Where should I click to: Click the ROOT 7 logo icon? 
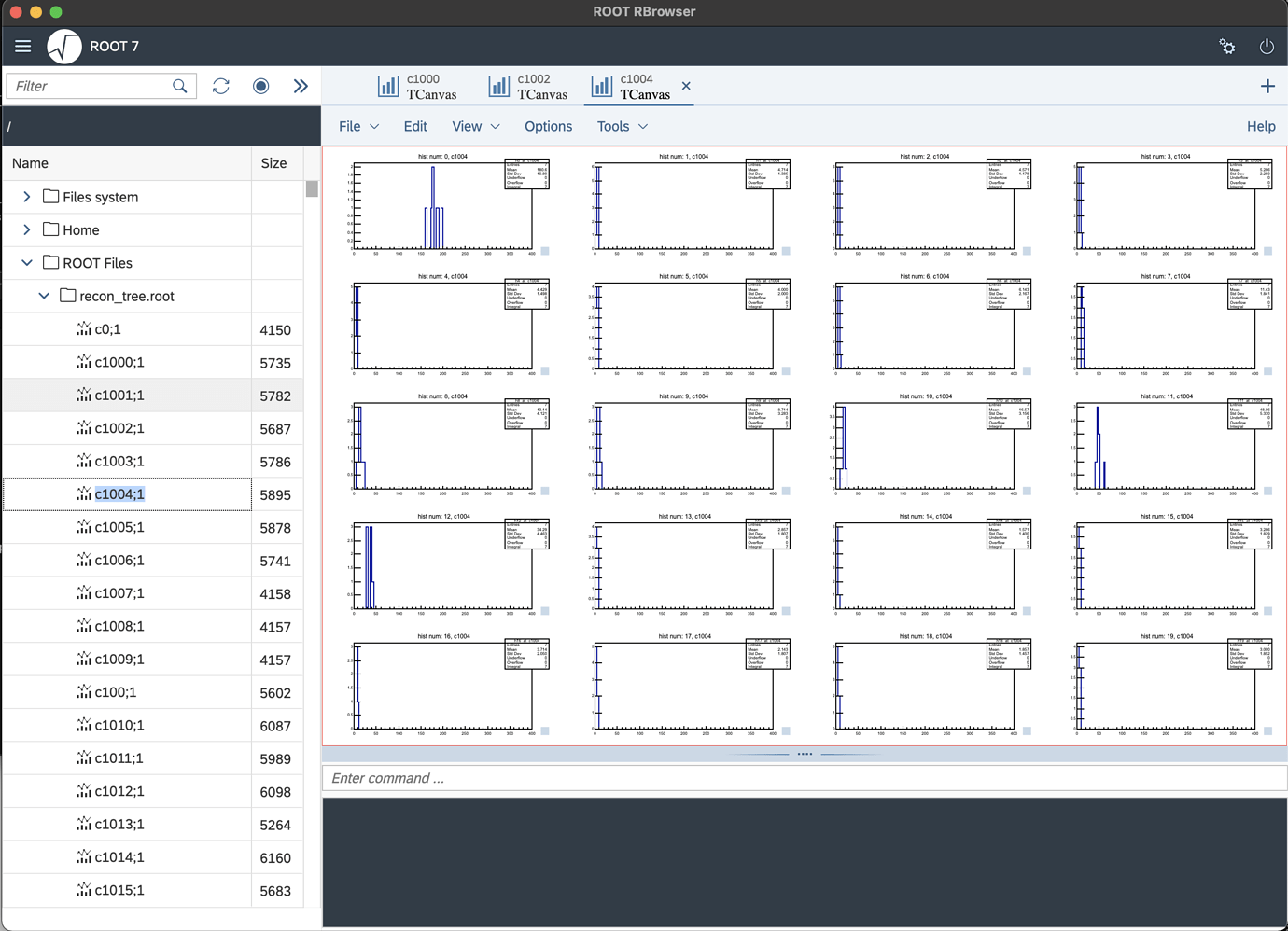(x=64, y=47)
